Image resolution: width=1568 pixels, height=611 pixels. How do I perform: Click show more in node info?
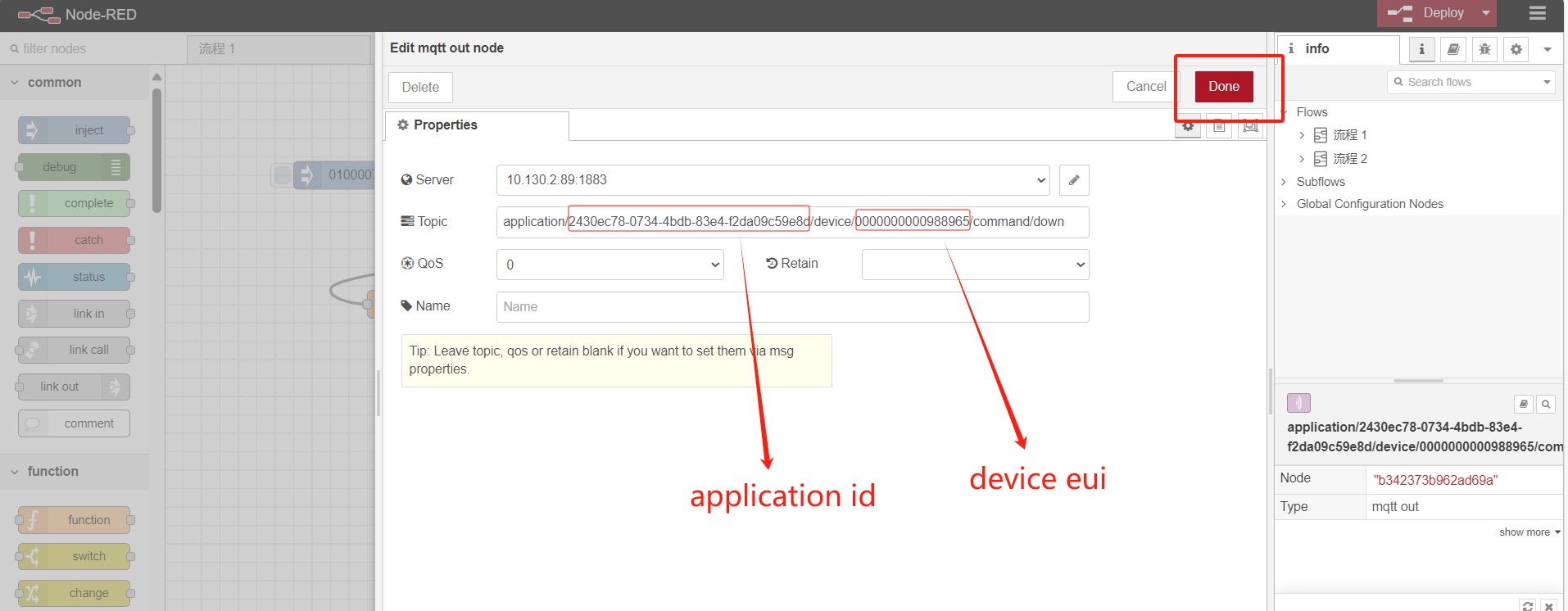pyautogui.click(x=1529, y=532)
